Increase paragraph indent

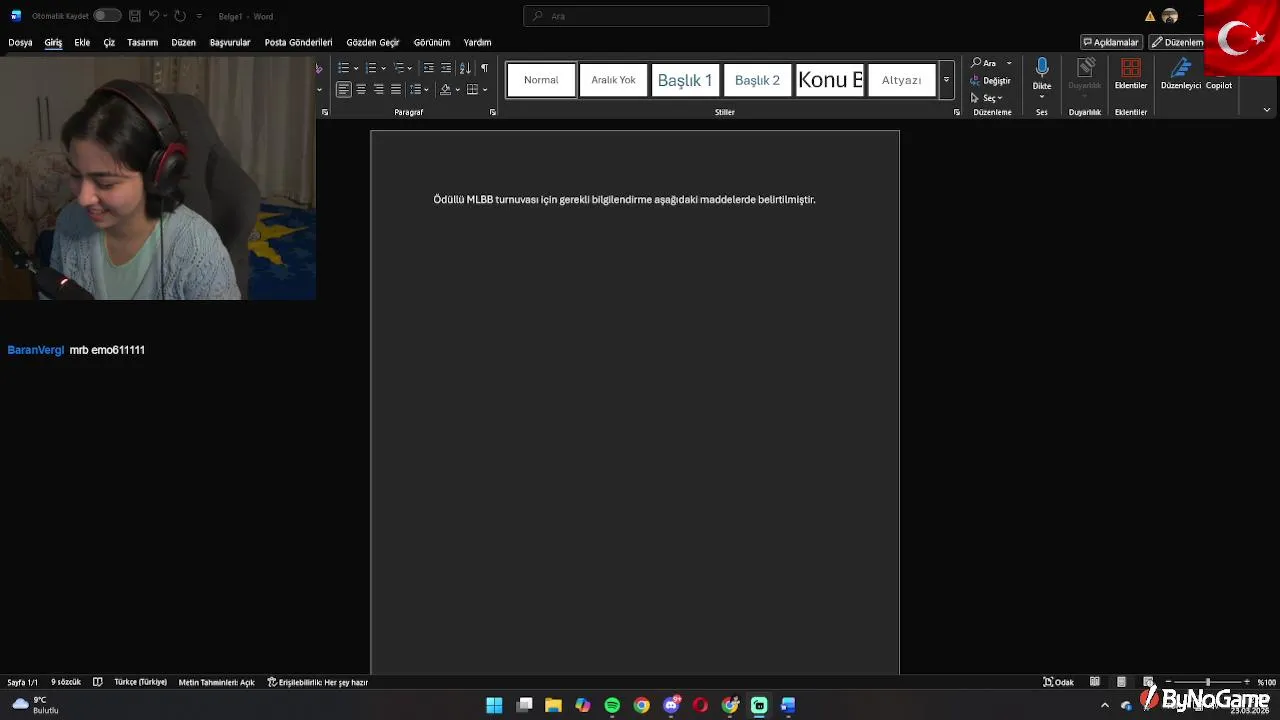click(x=446, y=68)
